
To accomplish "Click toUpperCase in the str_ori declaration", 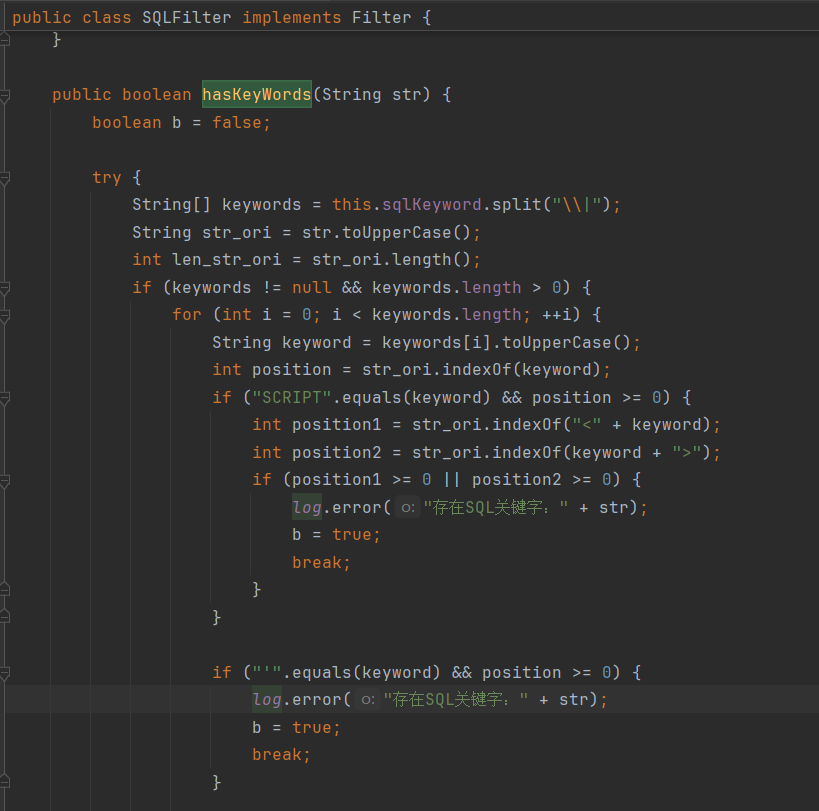I will click(x=396, y=232).
